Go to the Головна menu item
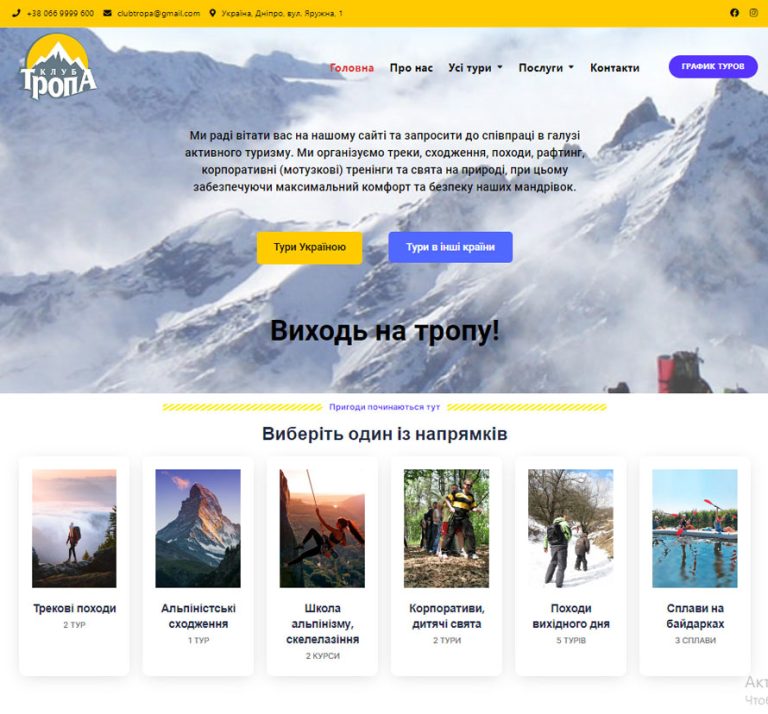The height and width of the screenshot is (714, 768). click(352, 68)
